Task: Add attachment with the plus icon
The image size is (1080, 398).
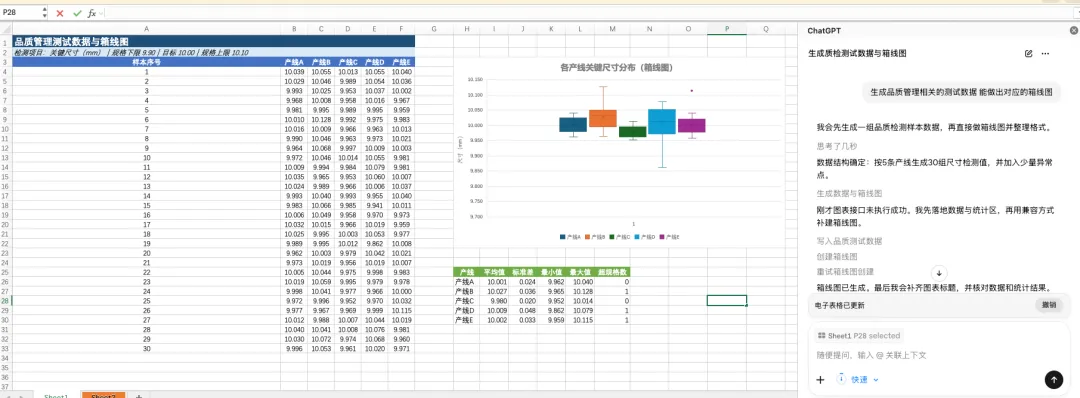Action: (x=820, y=379)
